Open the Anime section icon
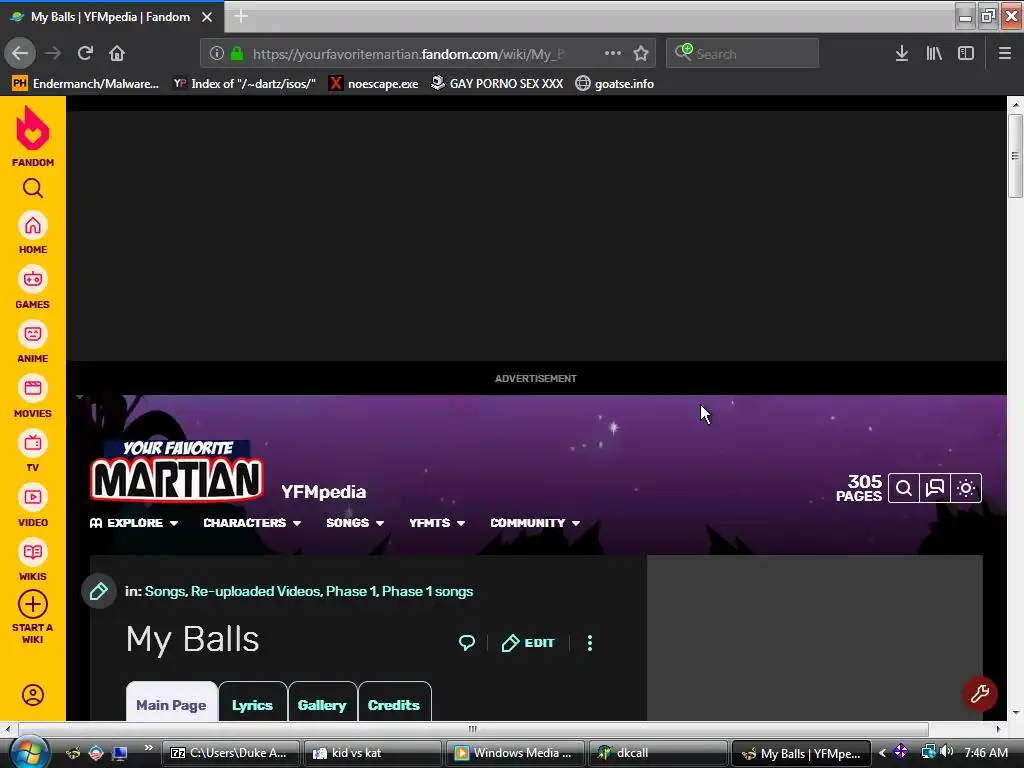The width and height of the screenshot is (1024, 768). tap(33, 334)
